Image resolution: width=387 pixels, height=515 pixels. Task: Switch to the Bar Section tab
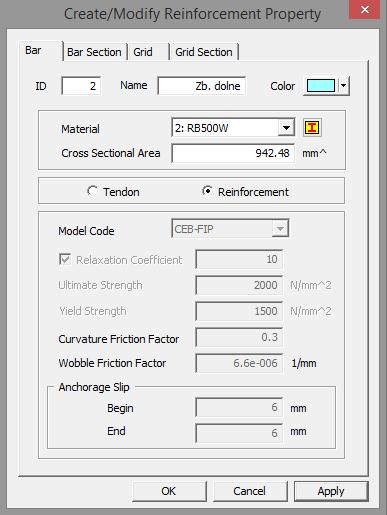pos(94,52)
